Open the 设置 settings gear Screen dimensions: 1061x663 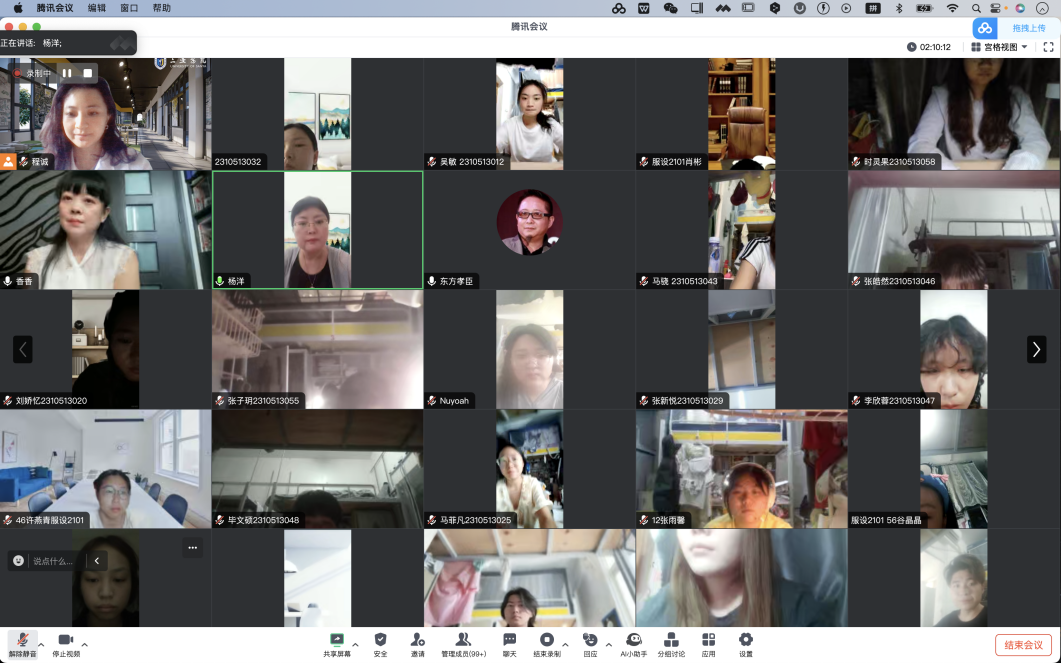pos(745,640)
